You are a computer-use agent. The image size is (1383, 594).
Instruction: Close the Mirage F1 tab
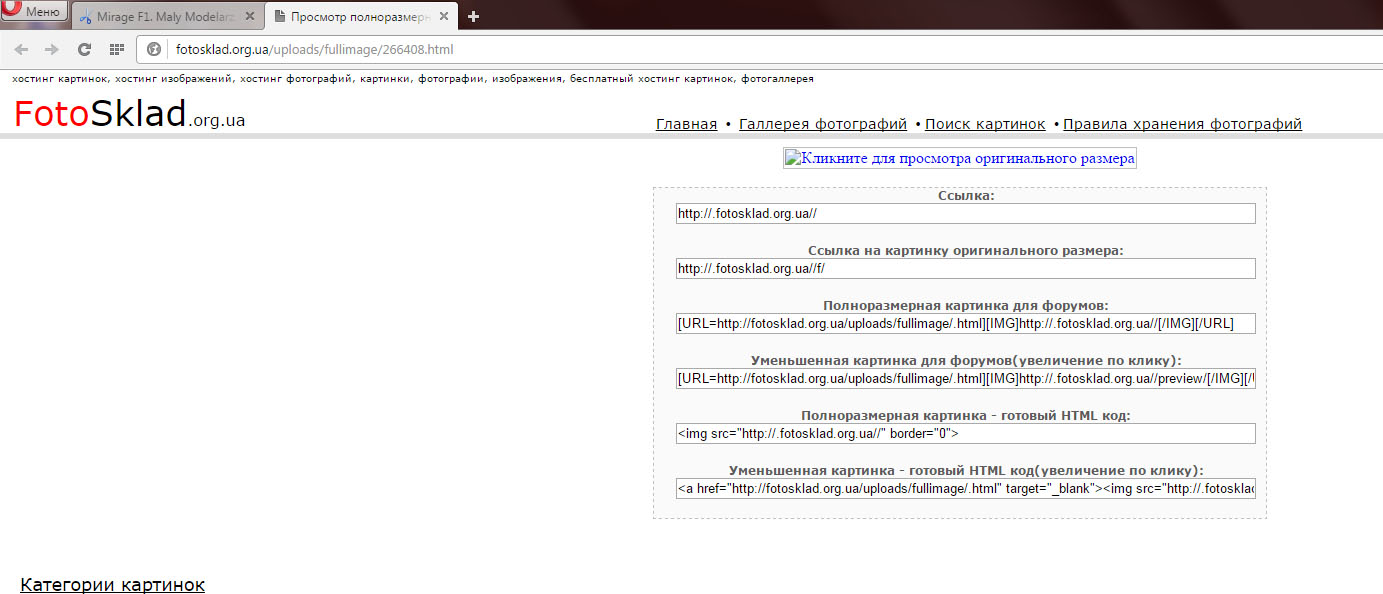[x=250, y=16]
